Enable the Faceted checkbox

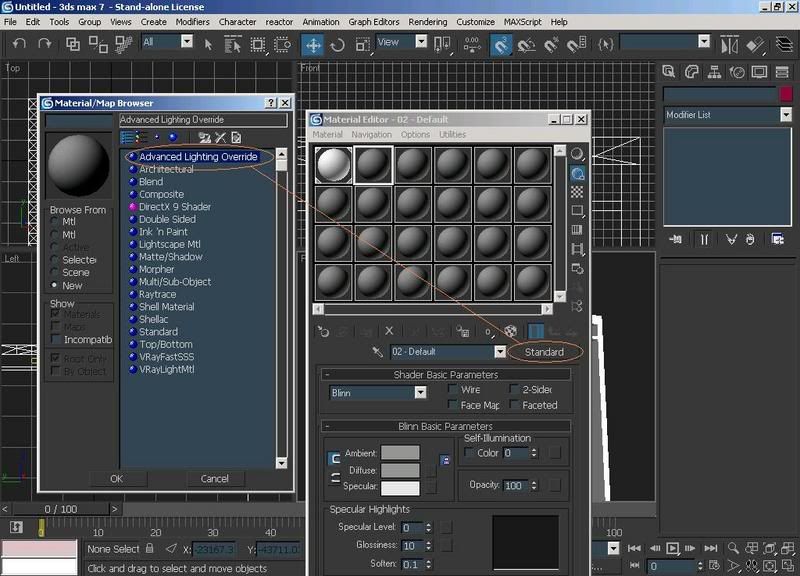pyautogui.click(x=514, y=405)
